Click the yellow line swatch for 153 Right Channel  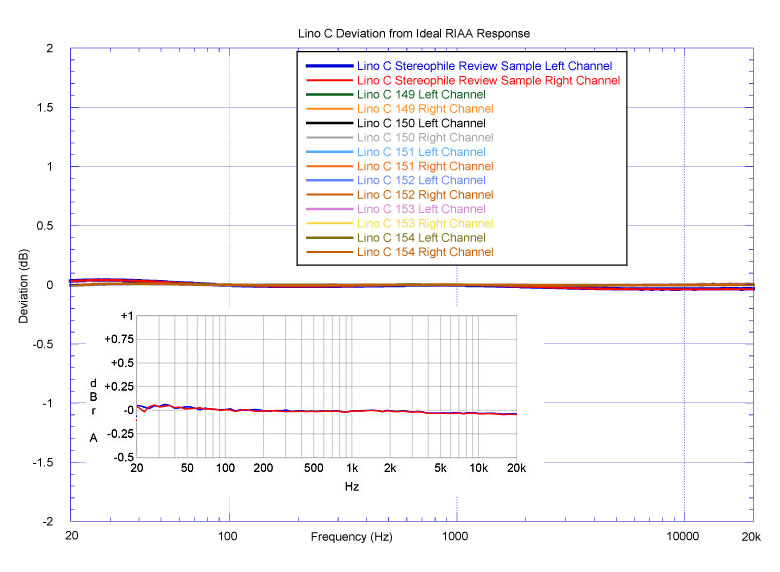point(329,223)
